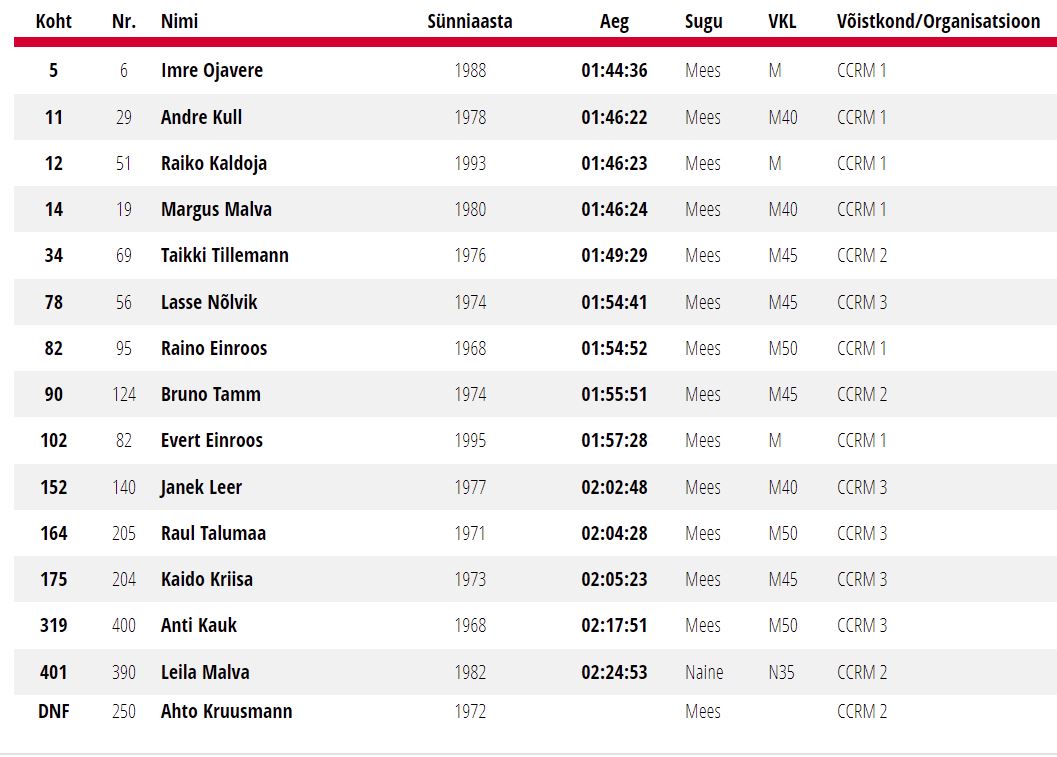Click Bruno Tamm's name
Screen dimensions: 1057x757
[210, 394]
